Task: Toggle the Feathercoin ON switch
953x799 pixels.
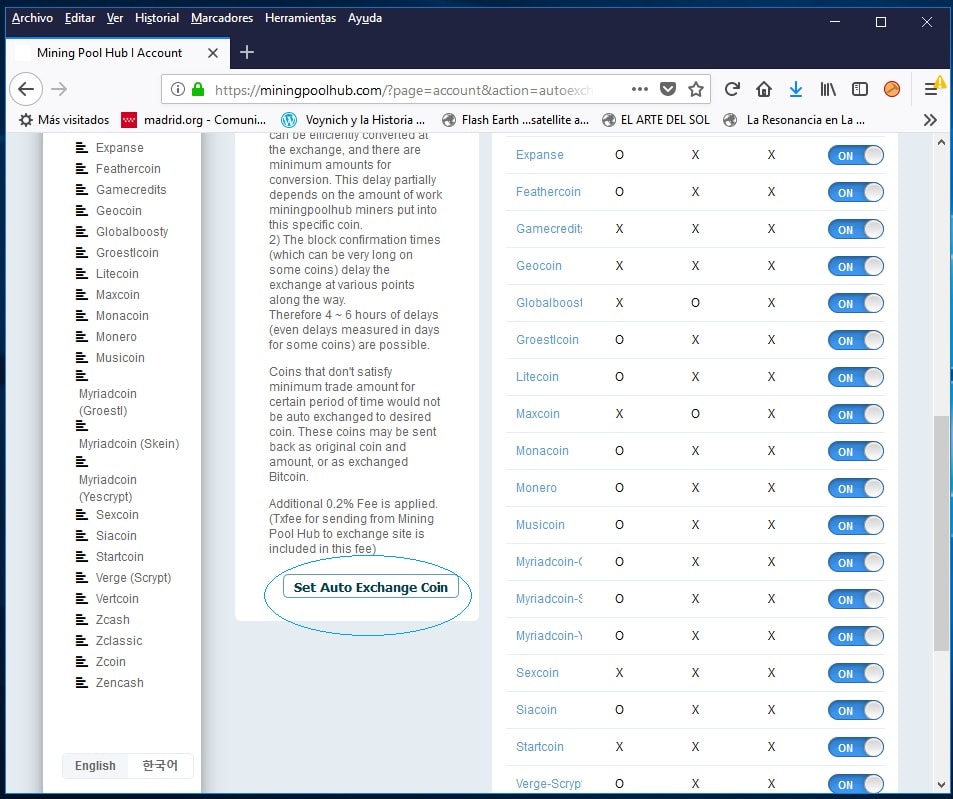Action: (855, 192)
